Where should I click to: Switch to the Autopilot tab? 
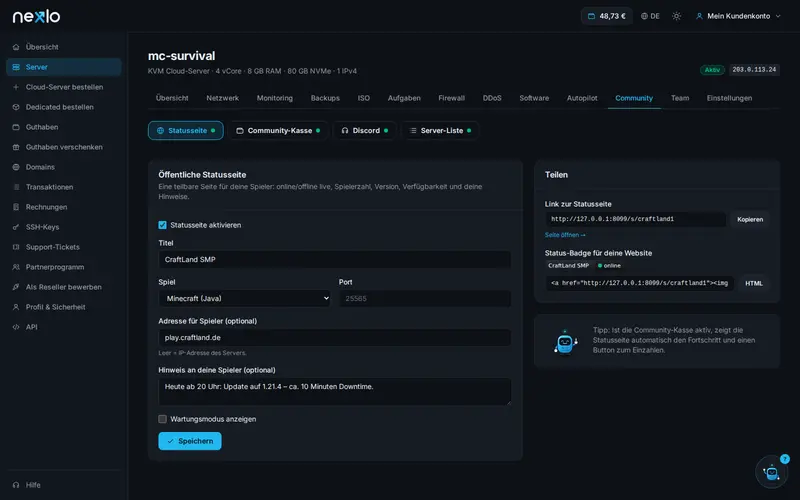point(582,98)
